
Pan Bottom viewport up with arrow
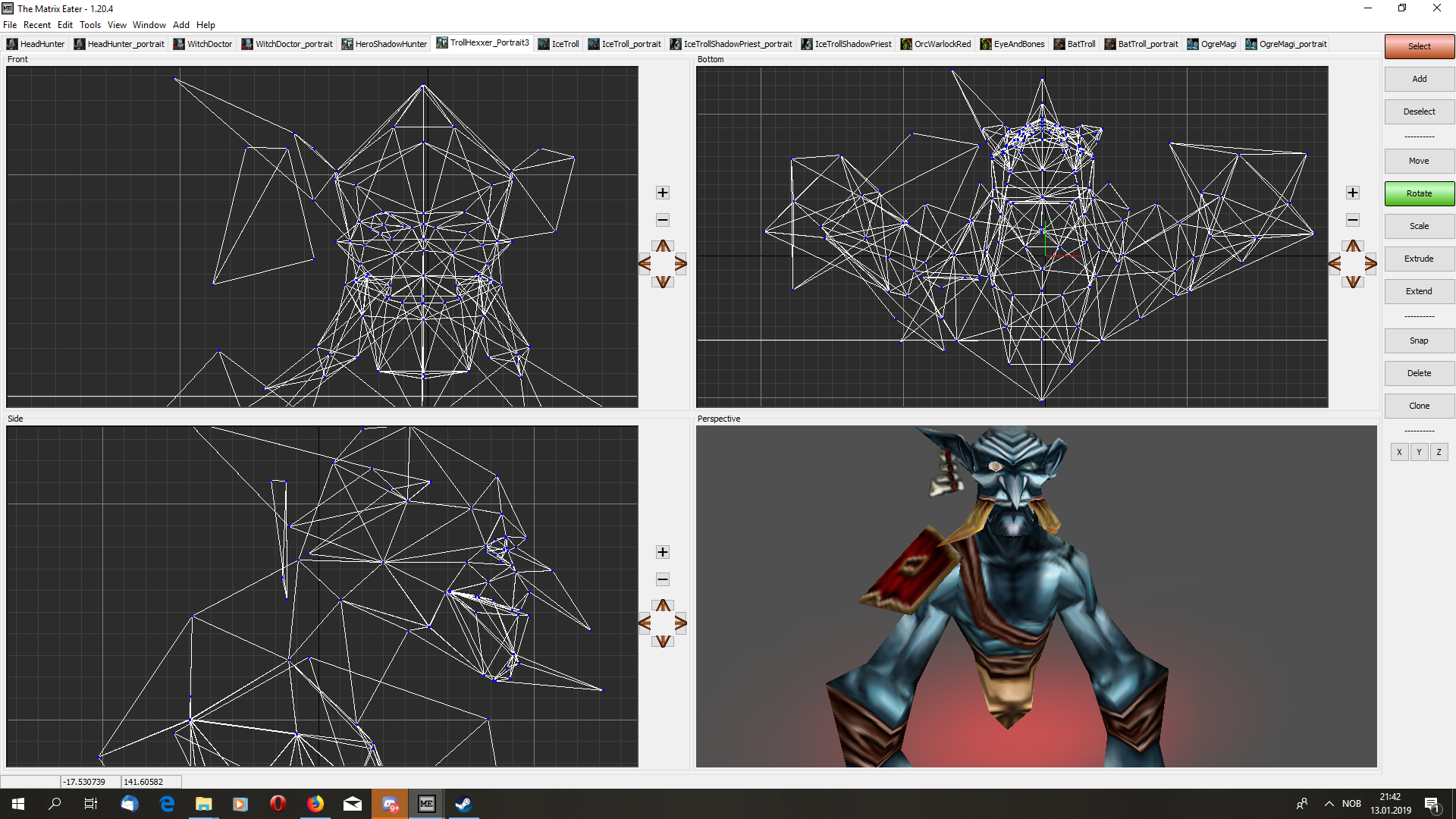pos(1353,246)
